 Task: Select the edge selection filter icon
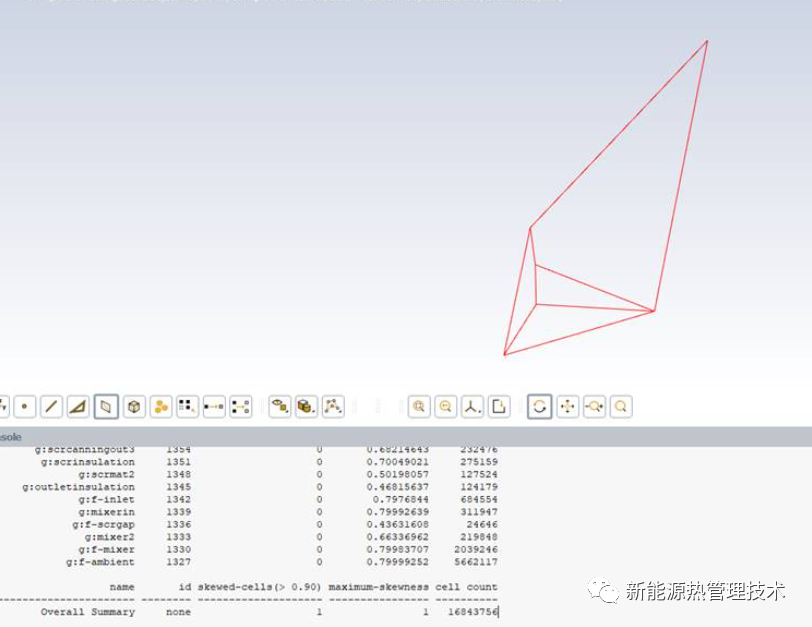pyautogui.click(x=52, y=407)
